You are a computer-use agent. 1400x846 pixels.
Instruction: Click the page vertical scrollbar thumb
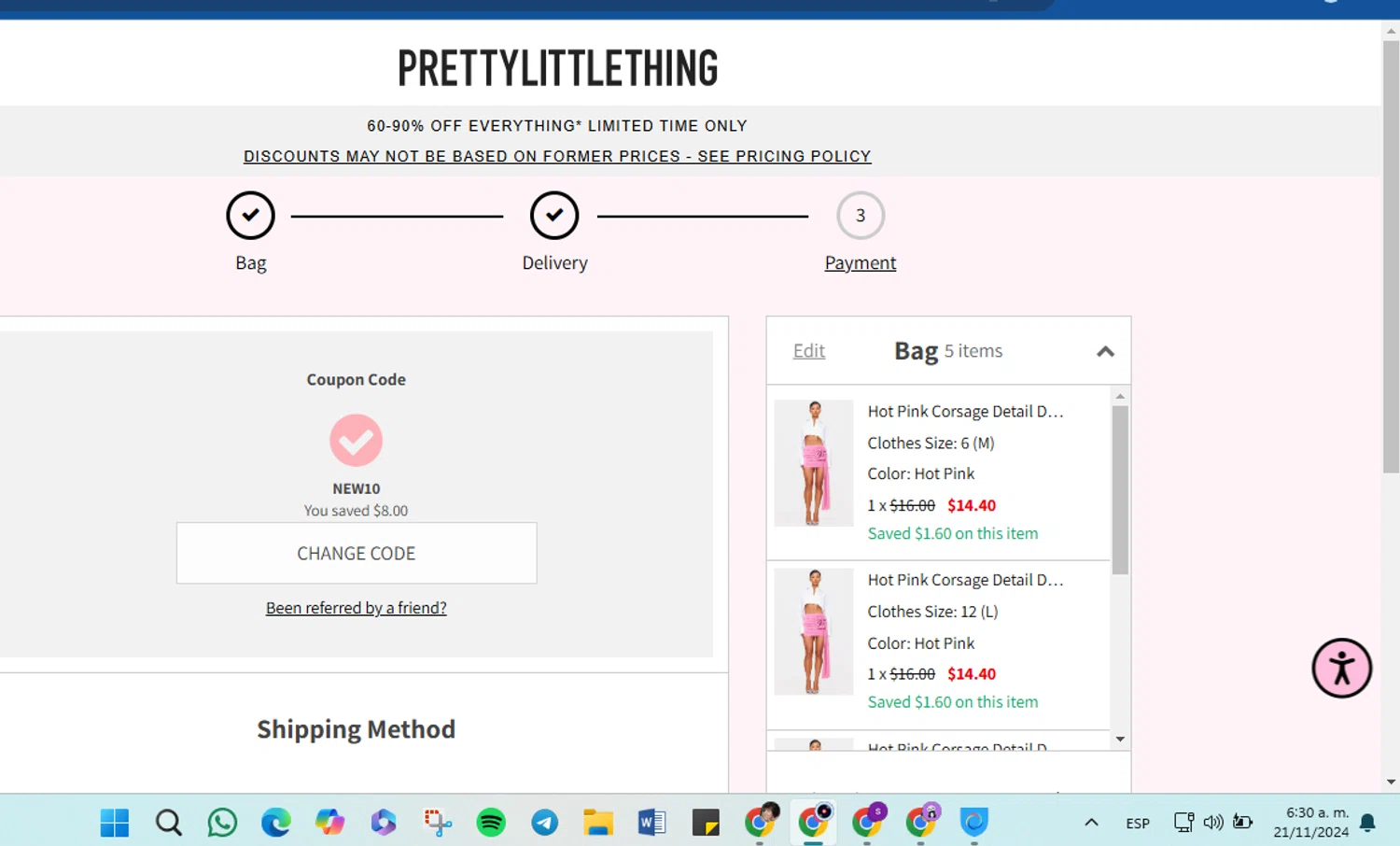1391,257
